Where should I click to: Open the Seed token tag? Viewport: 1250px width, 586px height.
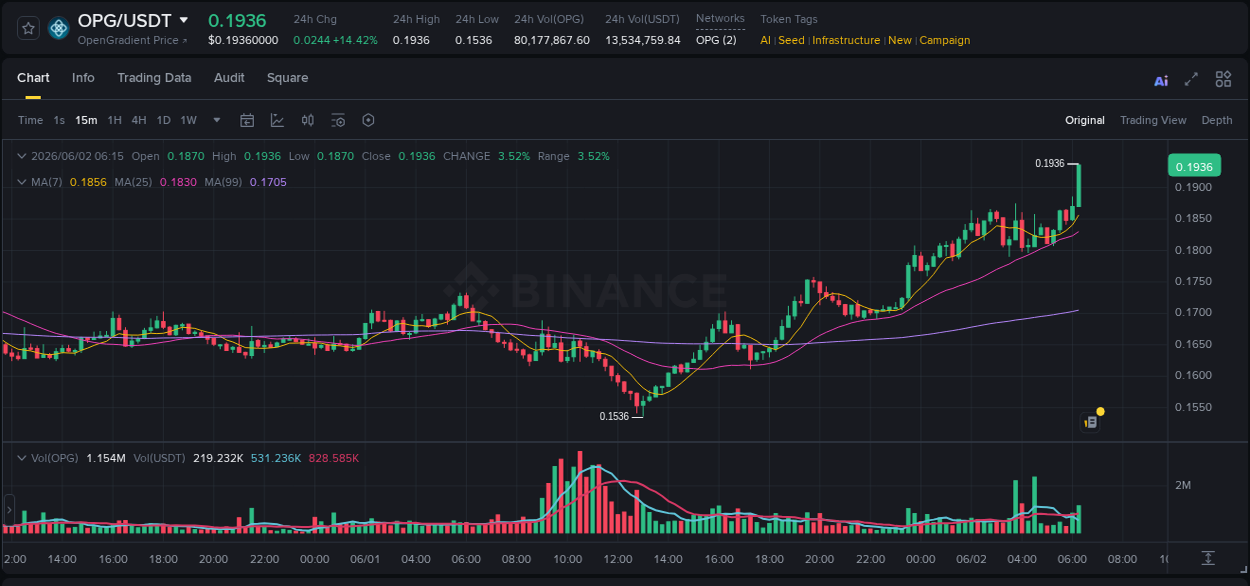(791, 40)
